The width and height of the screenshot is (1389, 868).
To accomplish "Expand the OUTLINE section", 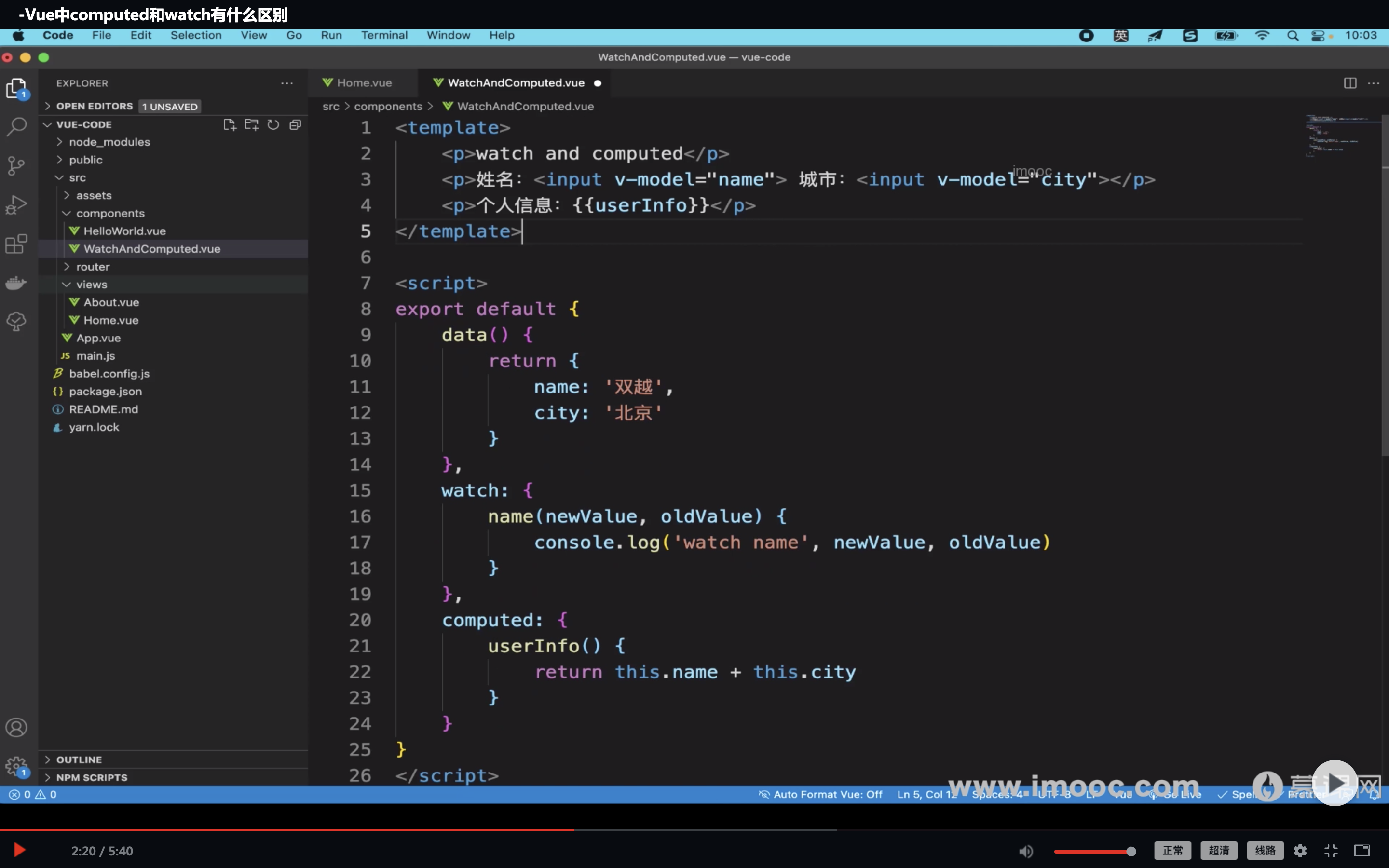I will point(79,759).
